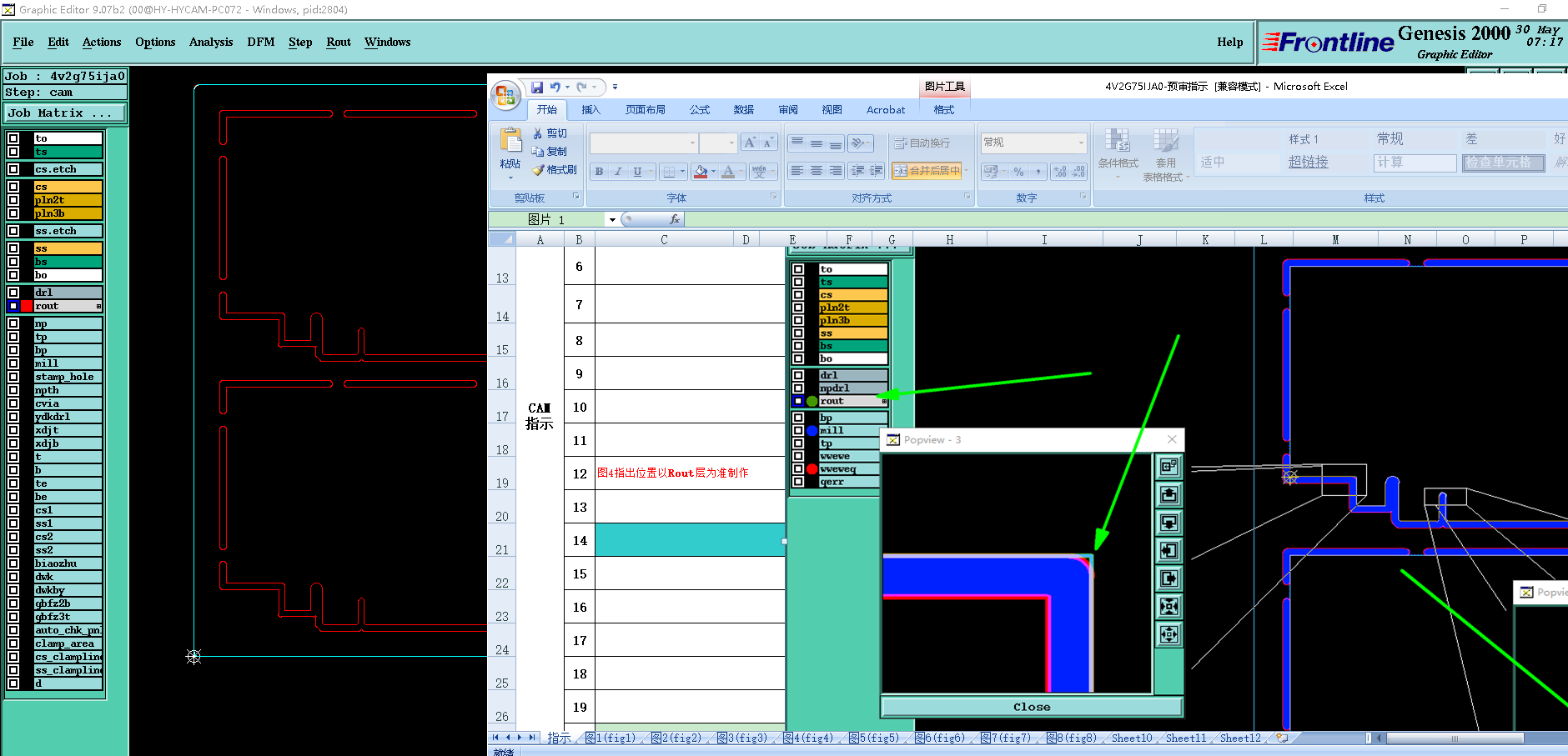Open the Genesis Analysis menu
The height and width of the screenshot is (756, 1568).
point(211,43)
